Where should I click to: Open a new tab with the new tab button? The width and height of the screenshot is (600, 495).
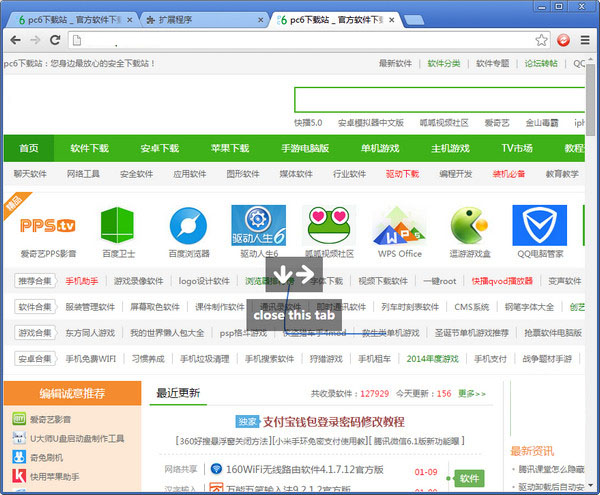(414, 20)
